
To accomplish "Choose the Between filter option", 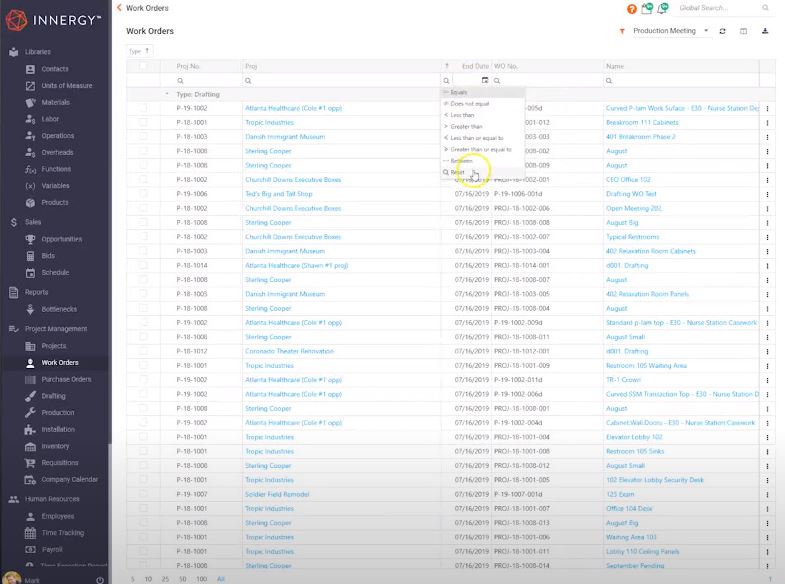I will 483,161.
